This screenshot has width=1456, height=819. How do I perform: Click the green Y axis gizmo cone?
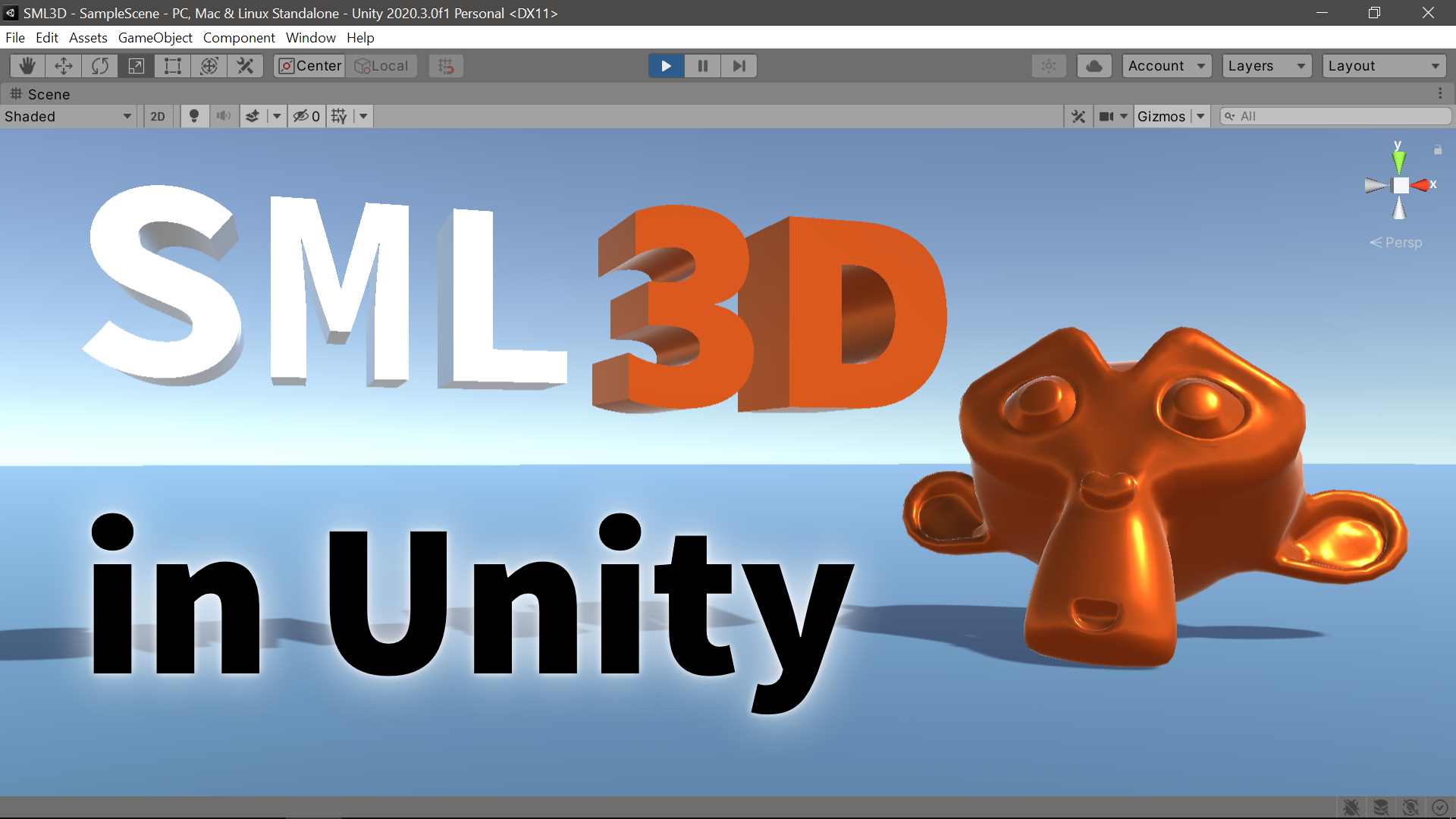tap(1399, 161)
